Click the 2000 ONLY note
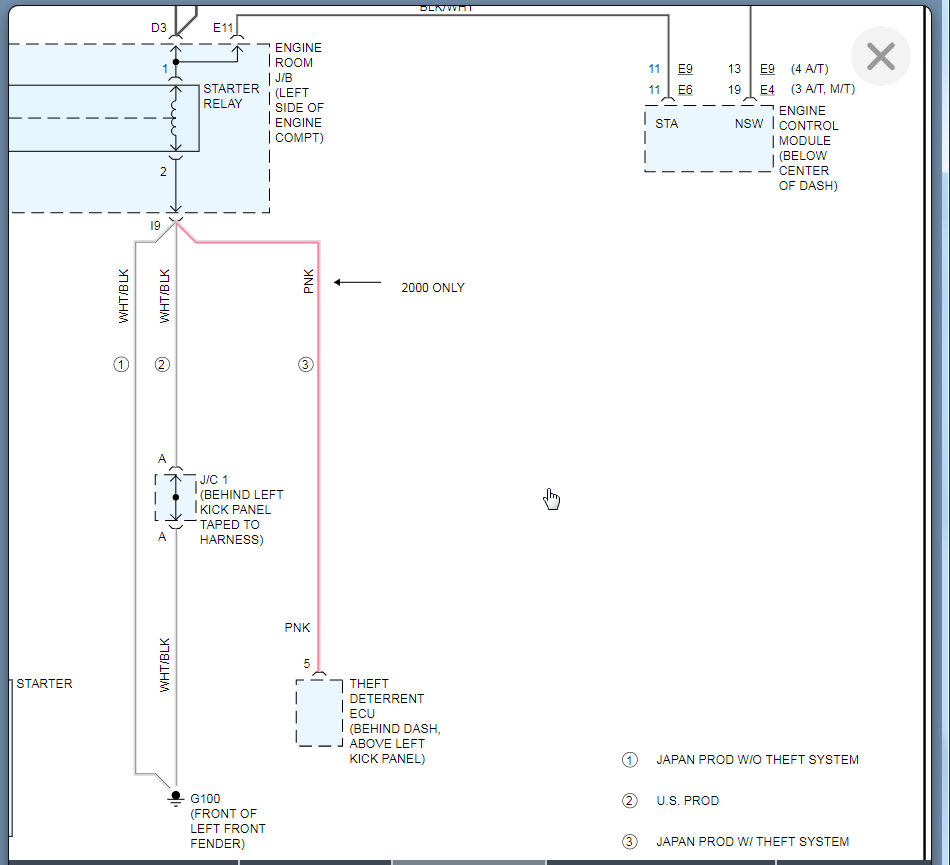950x865 pixels. click(x=433, y=288)
